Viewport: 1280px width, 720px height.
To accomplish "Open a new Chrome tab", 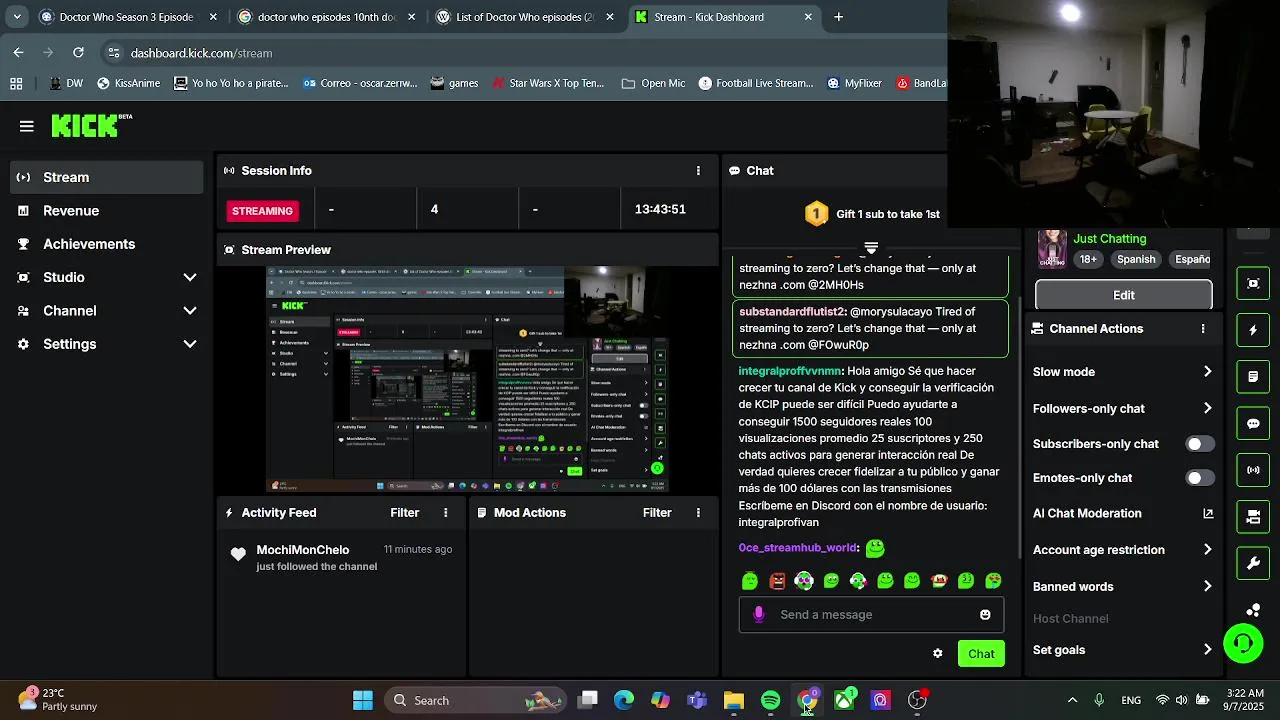I will (838, 17).
